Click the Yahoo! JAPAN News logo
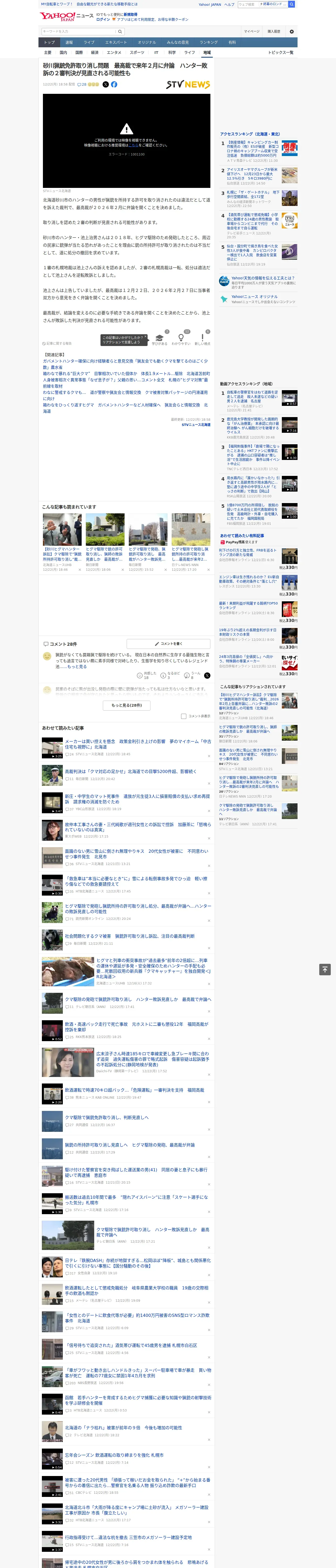 pyautogui.click(x=66, y=16)
